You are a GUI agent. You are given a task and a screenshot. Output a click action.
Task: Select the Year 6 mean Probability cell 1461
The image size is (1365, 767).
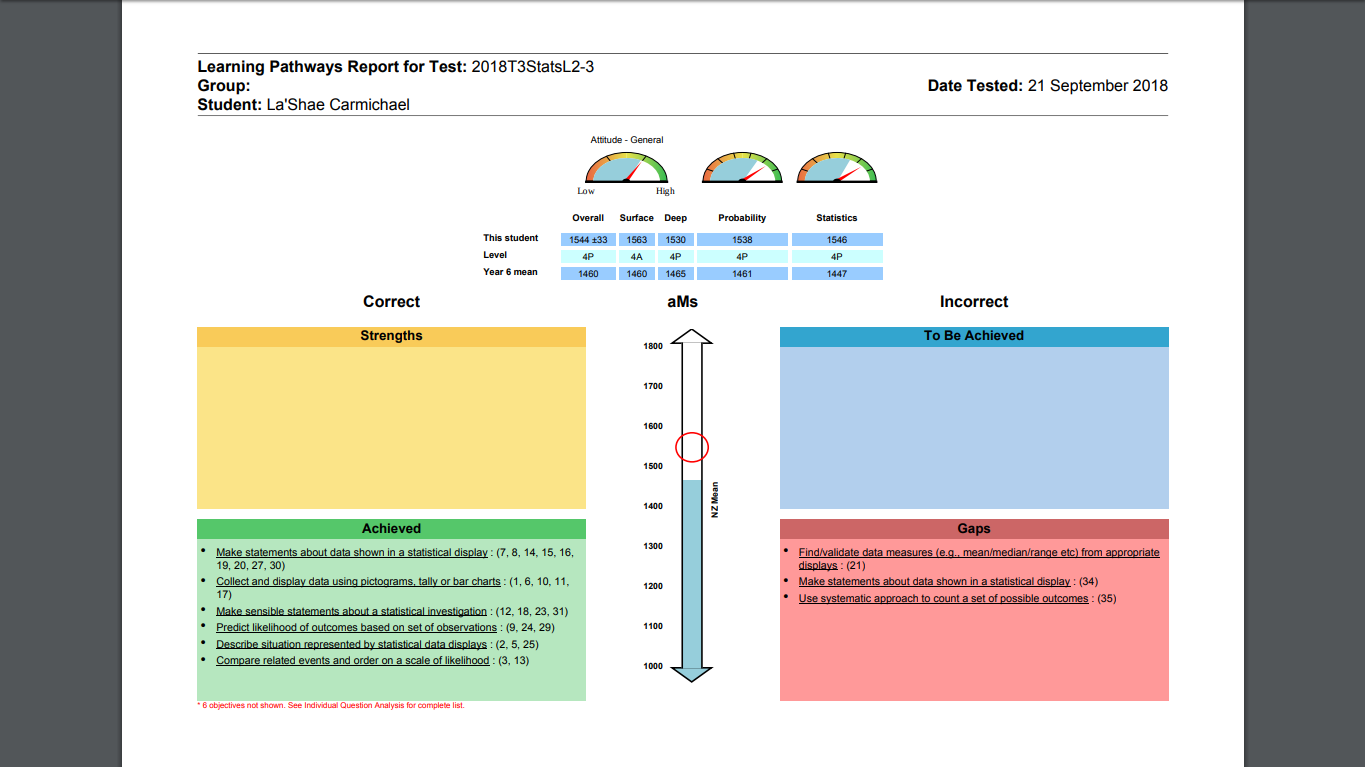tap(742, 274)
